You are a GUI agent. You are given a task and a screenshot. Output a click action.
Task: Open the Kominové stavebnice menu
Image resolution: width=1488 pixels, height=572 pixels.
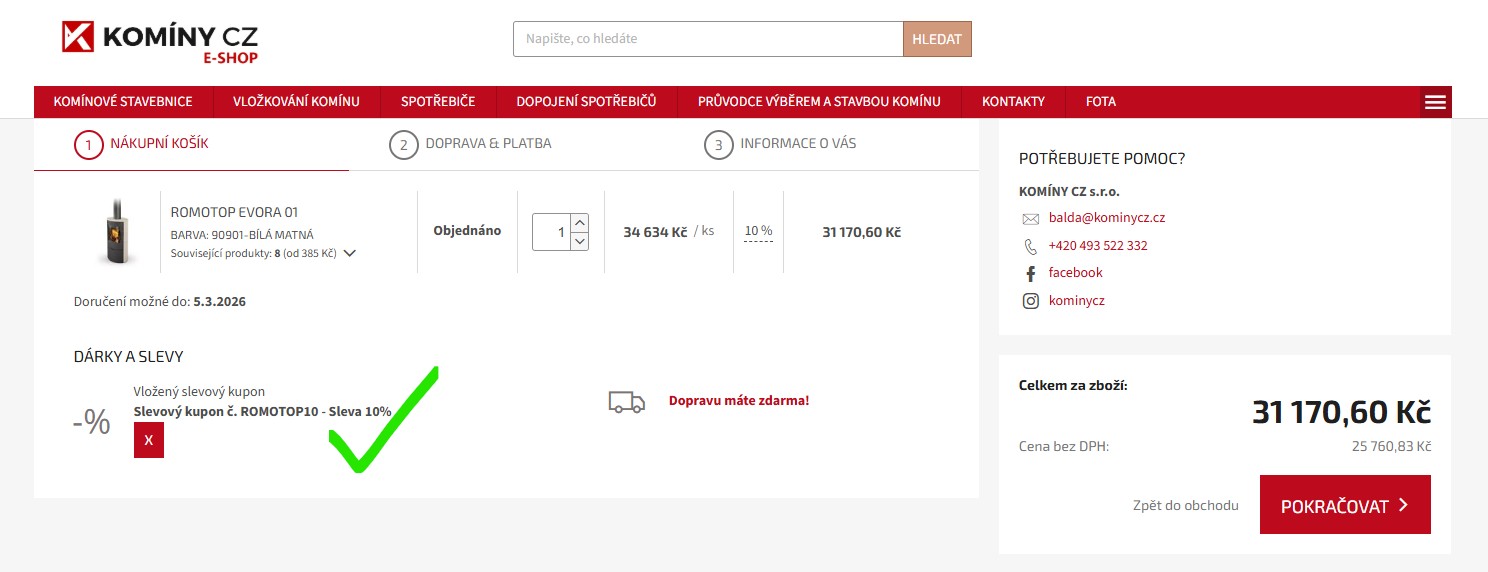point(123,102)
